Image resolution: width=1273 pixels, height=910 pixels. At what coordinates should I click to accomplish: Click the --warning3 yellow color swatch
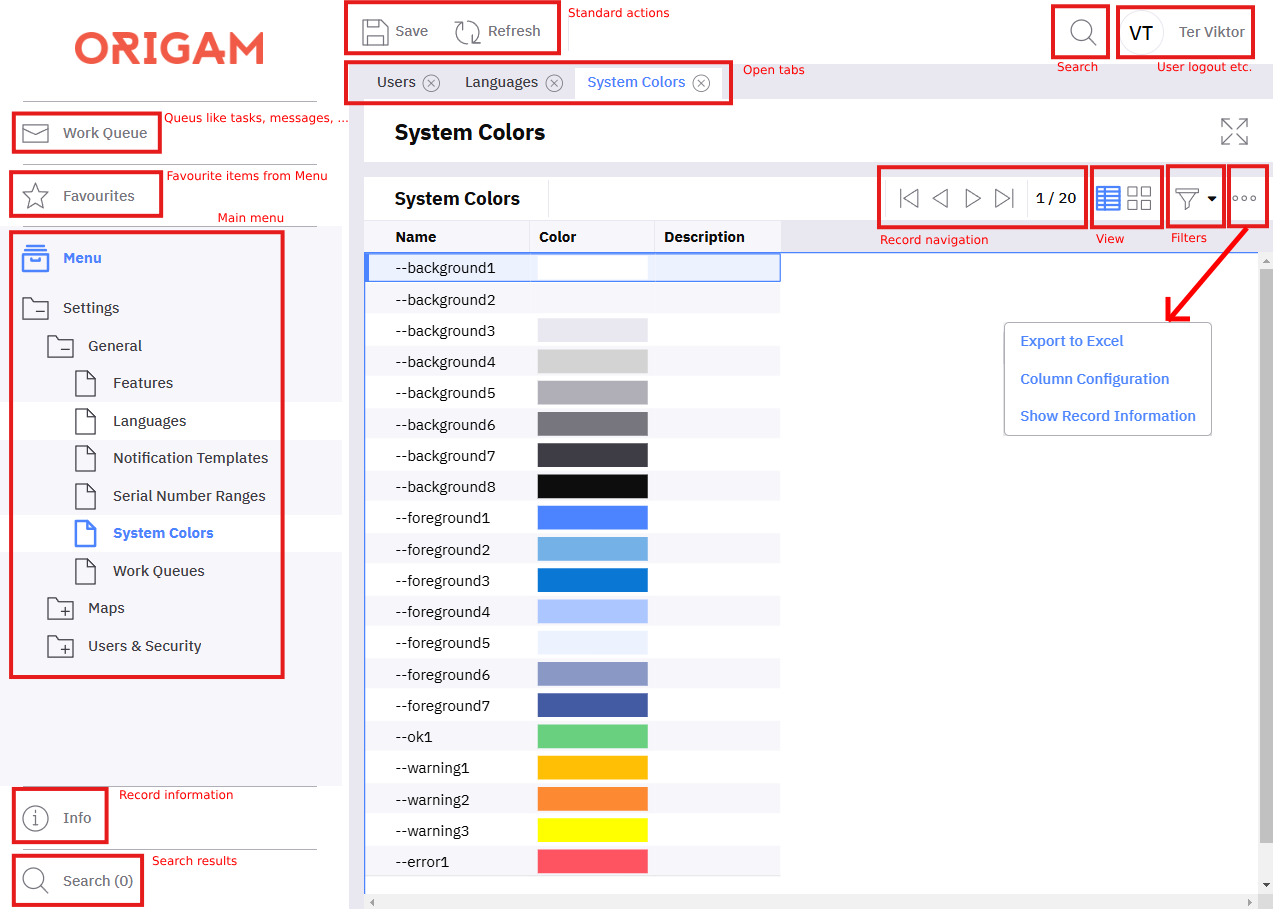593,830
